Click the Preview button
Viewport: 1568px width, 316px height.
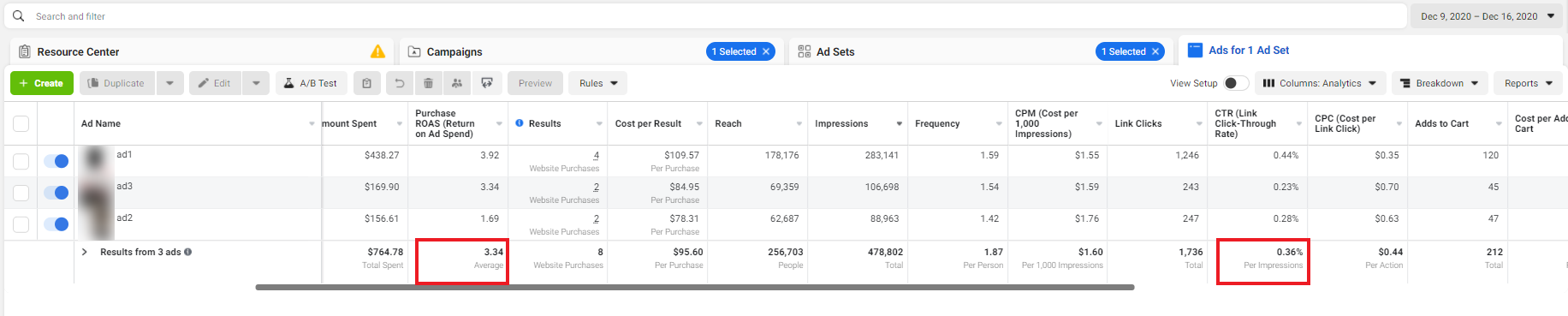[x=535, y=83]
